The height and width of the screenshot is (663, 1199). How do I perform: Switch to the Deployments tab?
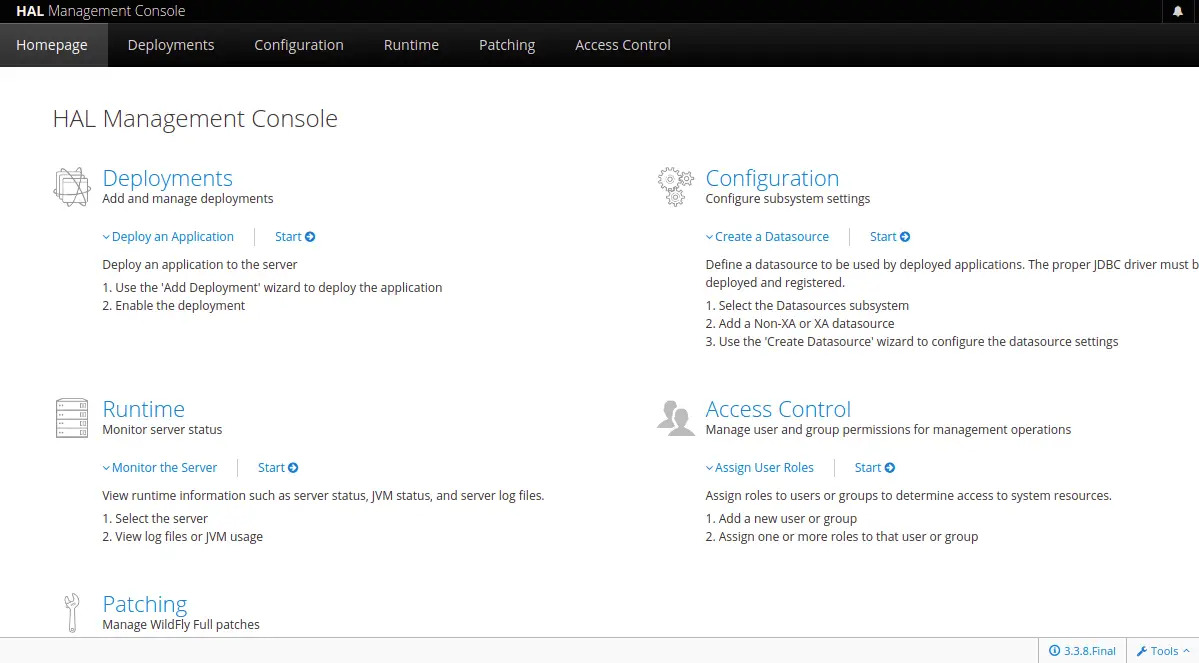pos(171,45)
